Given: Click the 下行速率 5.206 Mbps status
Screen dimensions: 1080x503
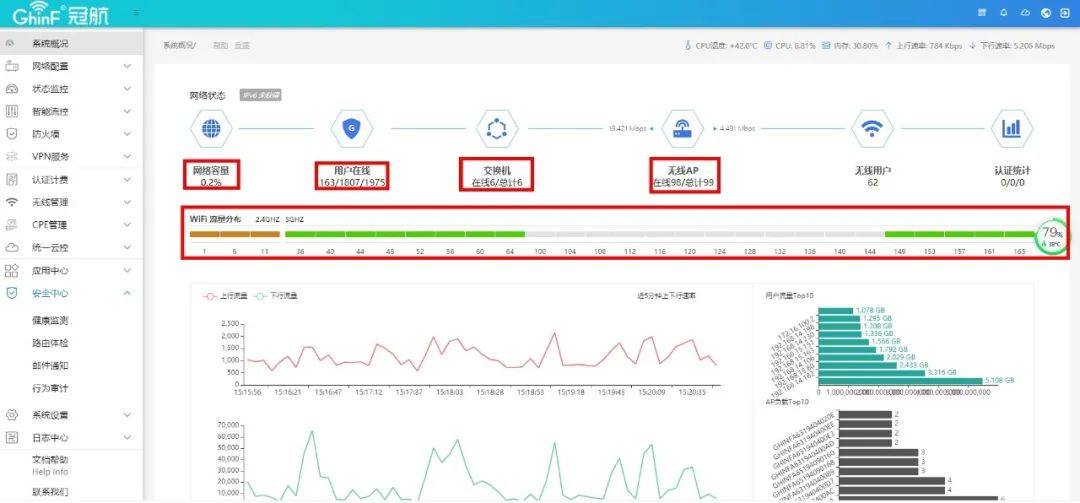Looking at the screenshot, I should click(x=1012, y=45).
